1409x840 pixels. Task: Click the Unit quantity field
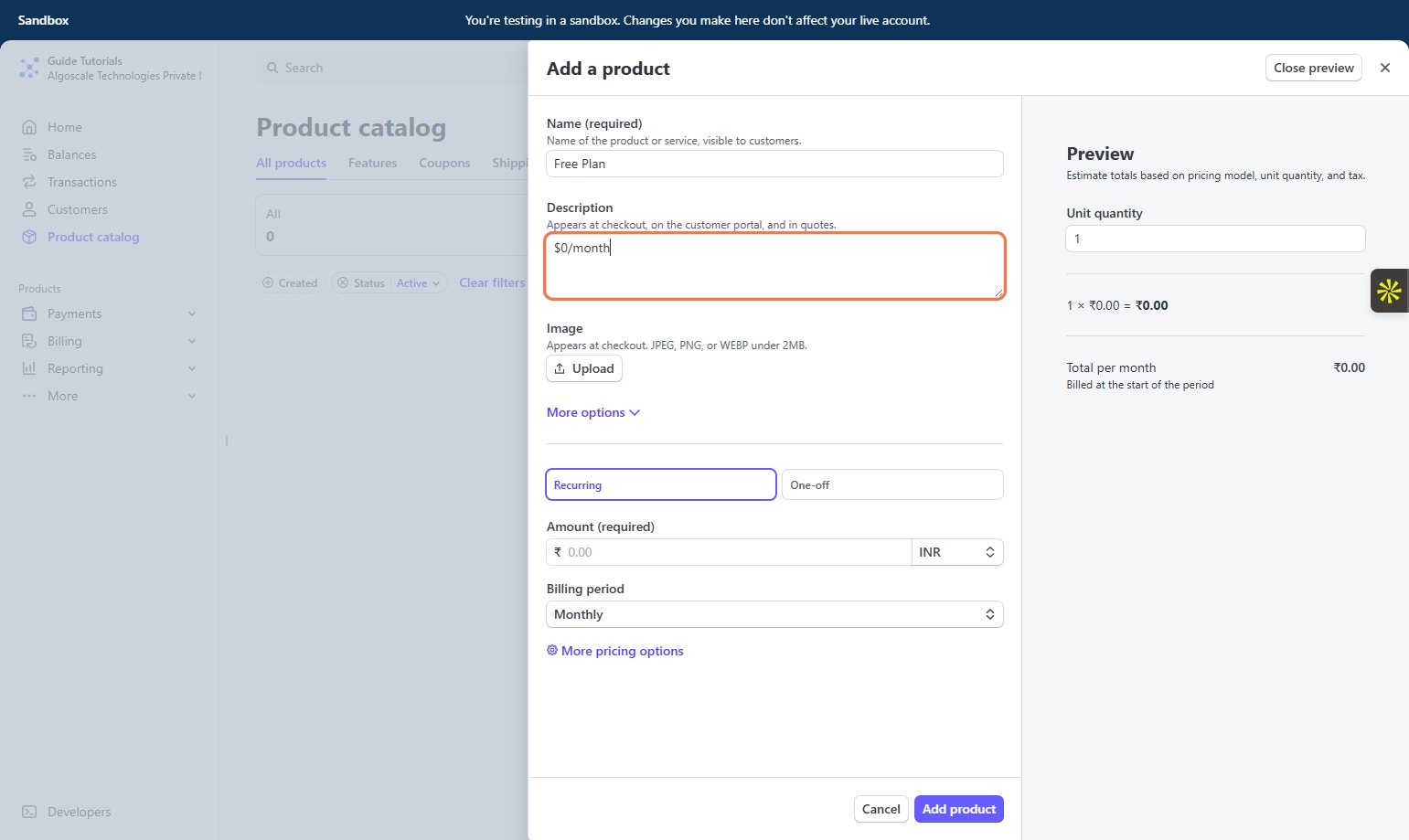1215,239
